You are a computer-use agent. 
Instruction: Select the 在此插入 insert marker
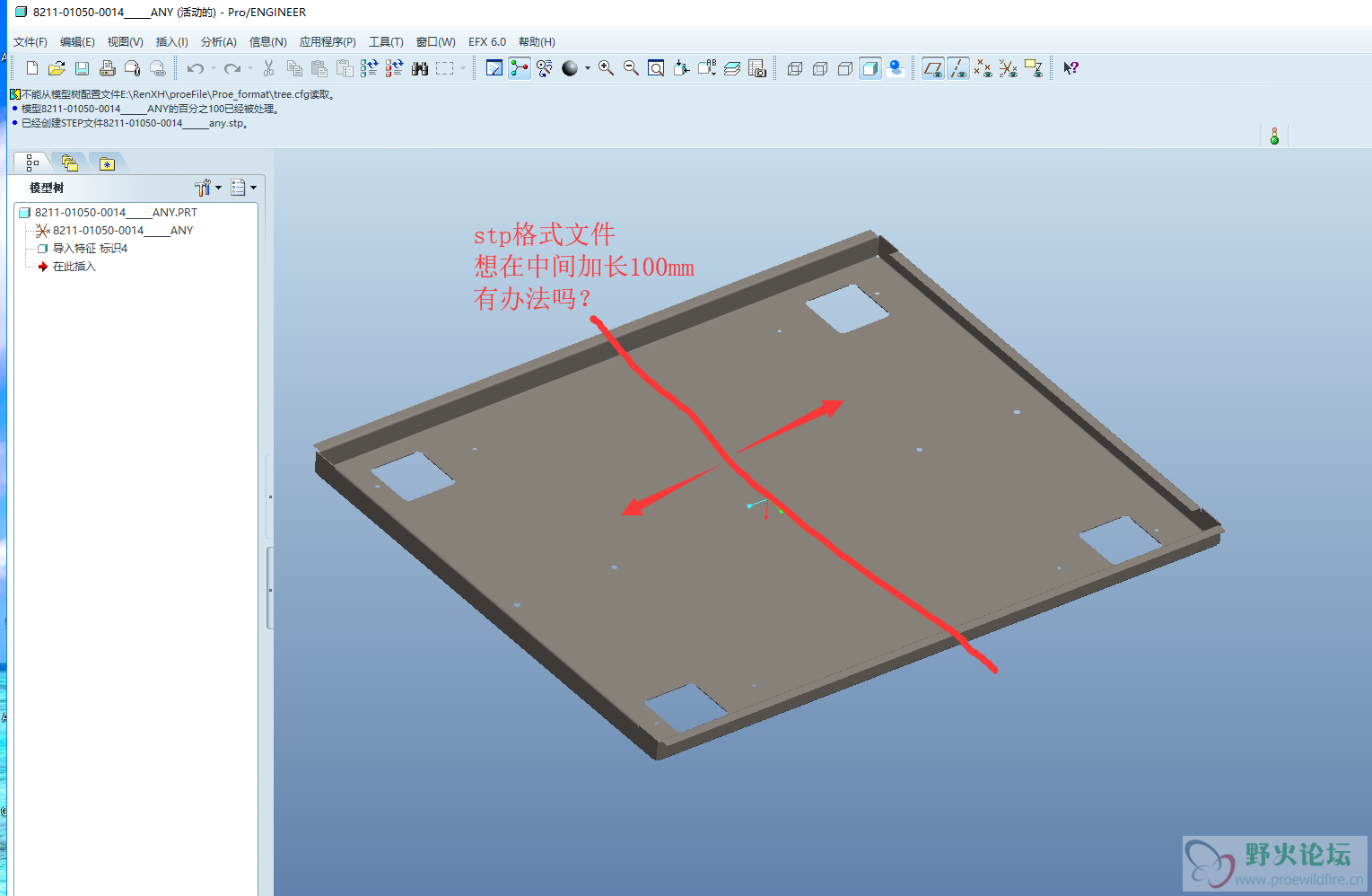coord(66,267)
